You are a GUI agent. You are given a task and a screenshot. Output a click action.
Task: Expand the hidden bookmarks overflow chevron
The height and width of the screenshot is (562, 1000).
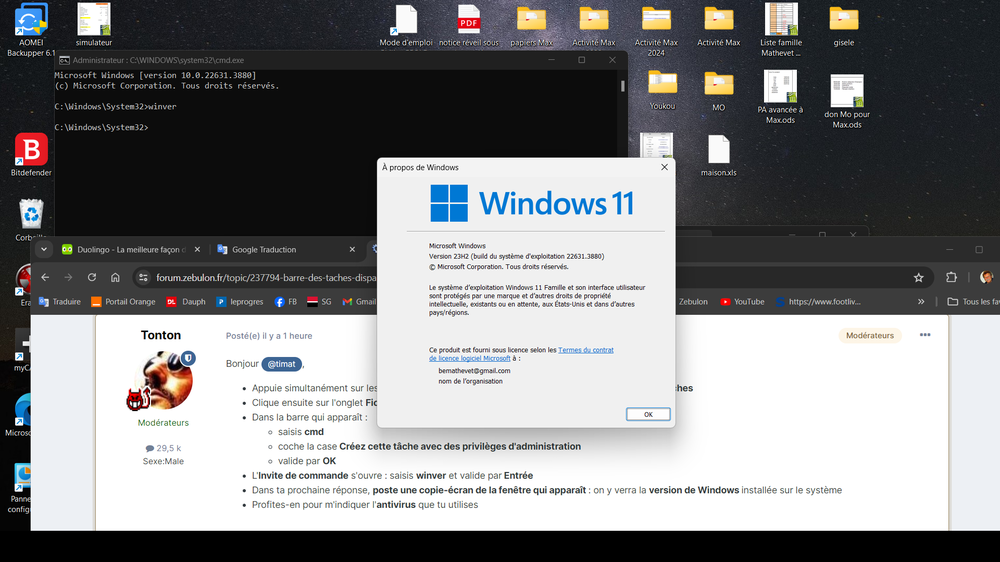[921, 301]
